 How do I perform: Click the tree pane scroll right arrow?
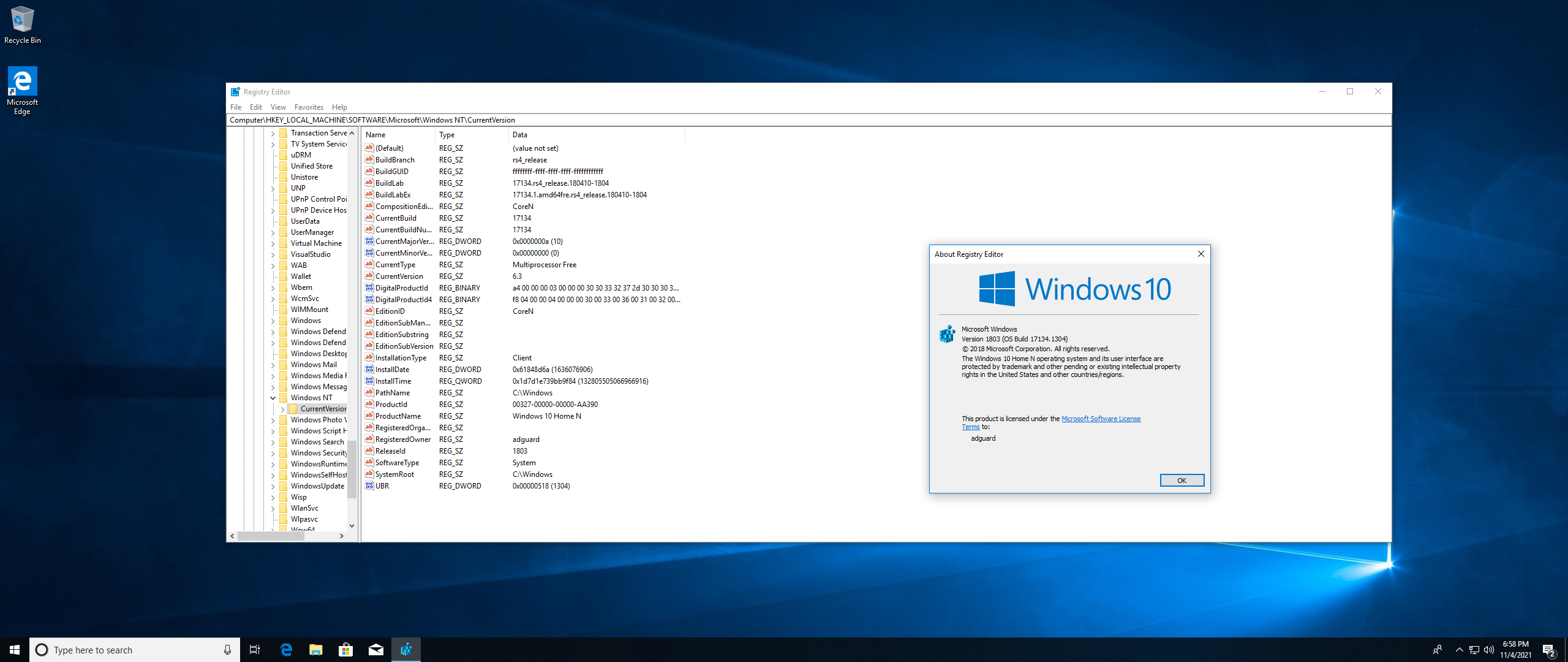pyautogui.click(x=342, y=536)
